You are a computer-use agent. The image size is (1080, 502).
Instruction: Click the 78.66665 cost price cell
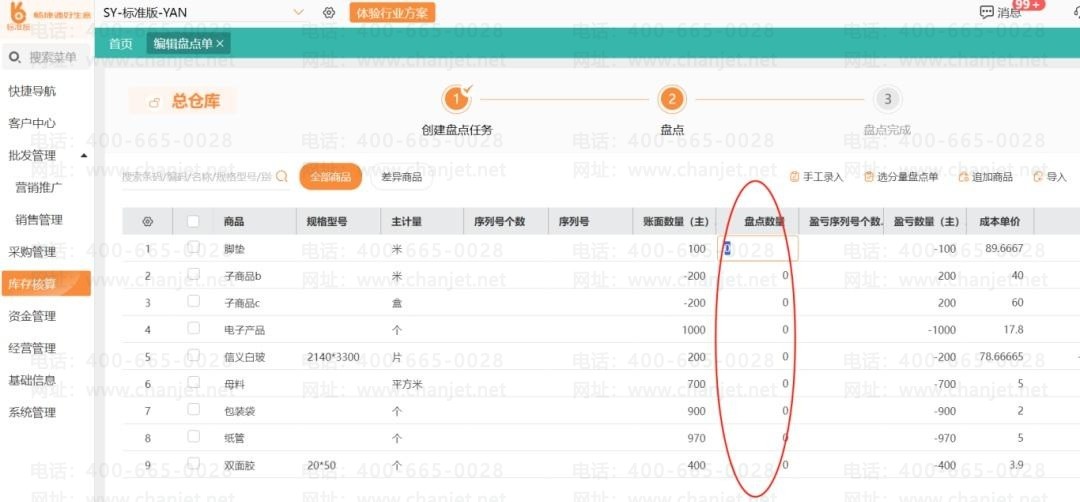tap(1001, 356)
